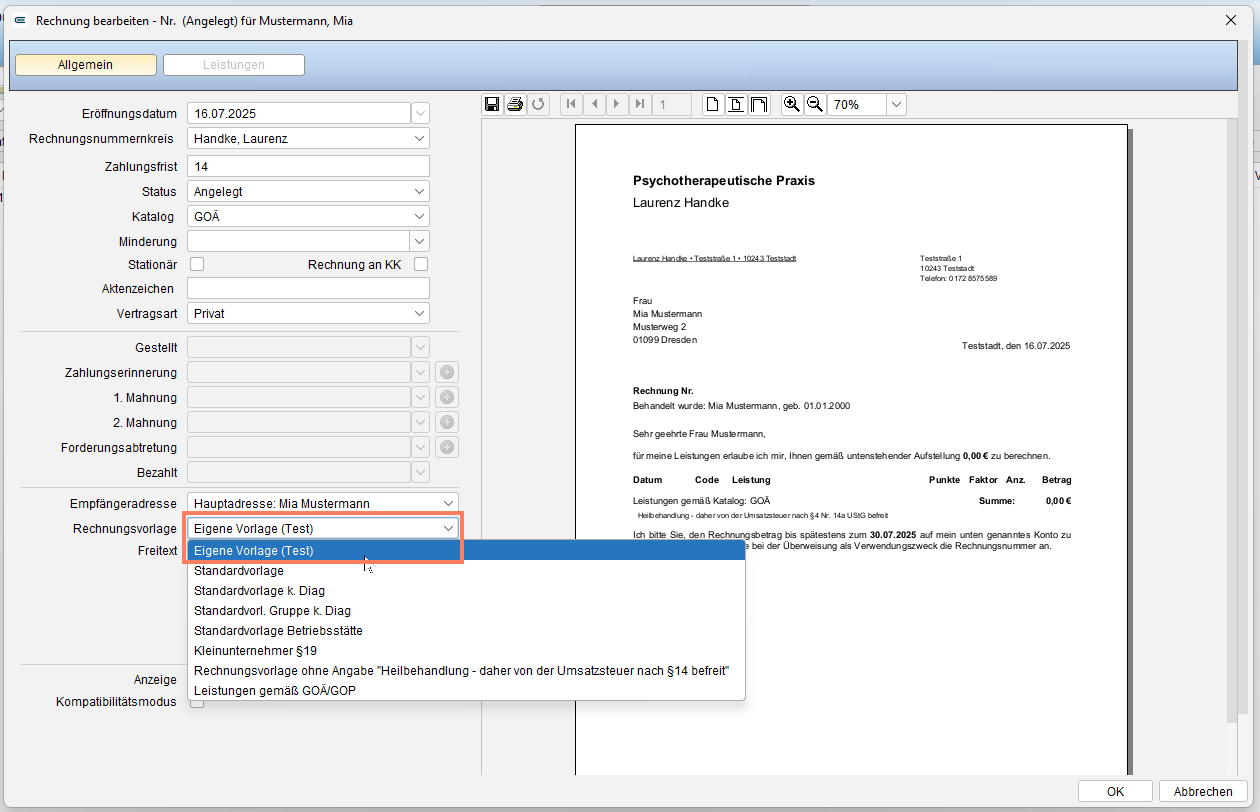Click the save icon in preview toolbar
The height and width of the screenshot is (812, 1260).
492,104
